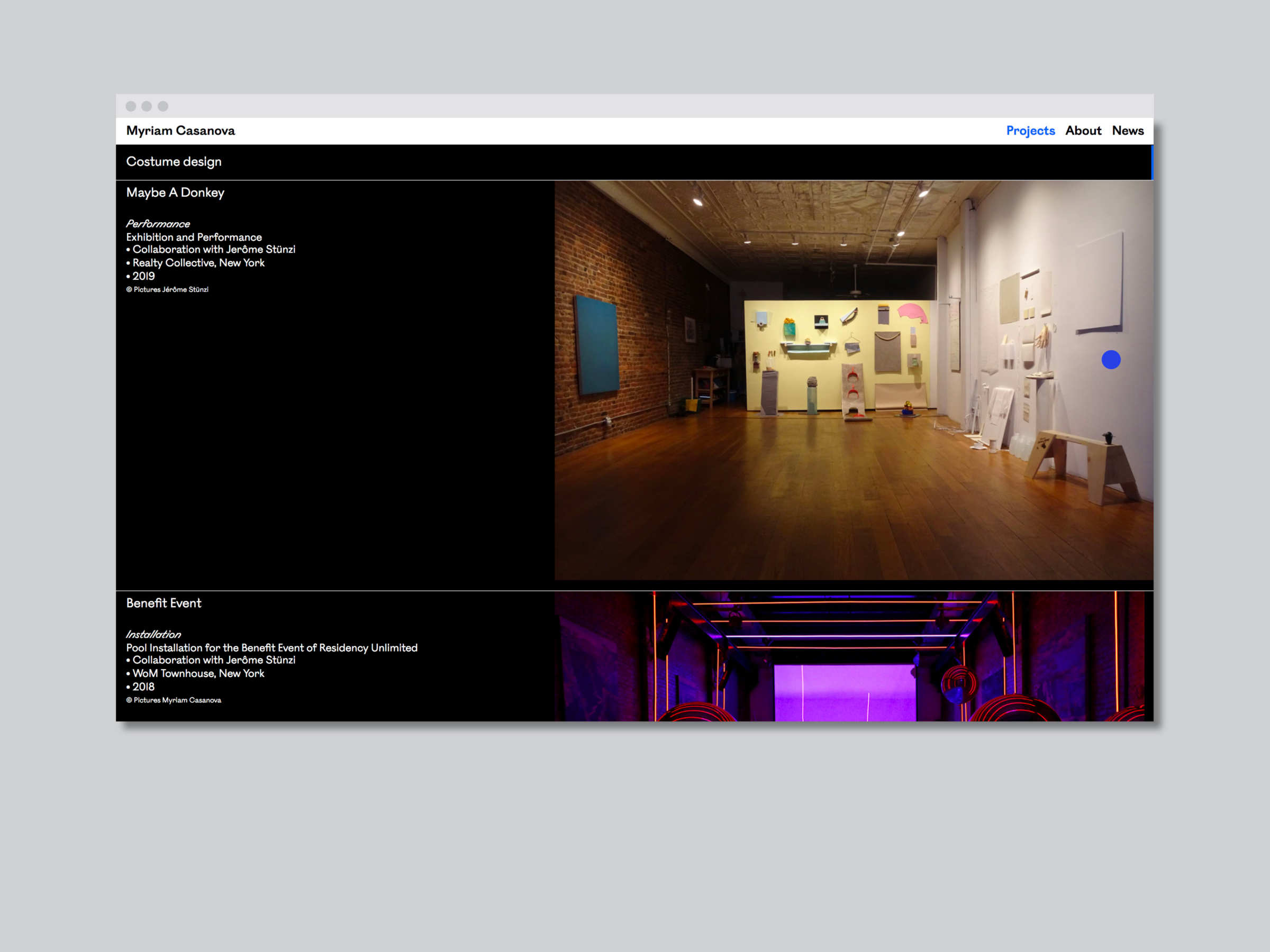Click the blue circle on the gallery image
Viewport: 1270px width, 952px height.
[x=1111, y=360]
